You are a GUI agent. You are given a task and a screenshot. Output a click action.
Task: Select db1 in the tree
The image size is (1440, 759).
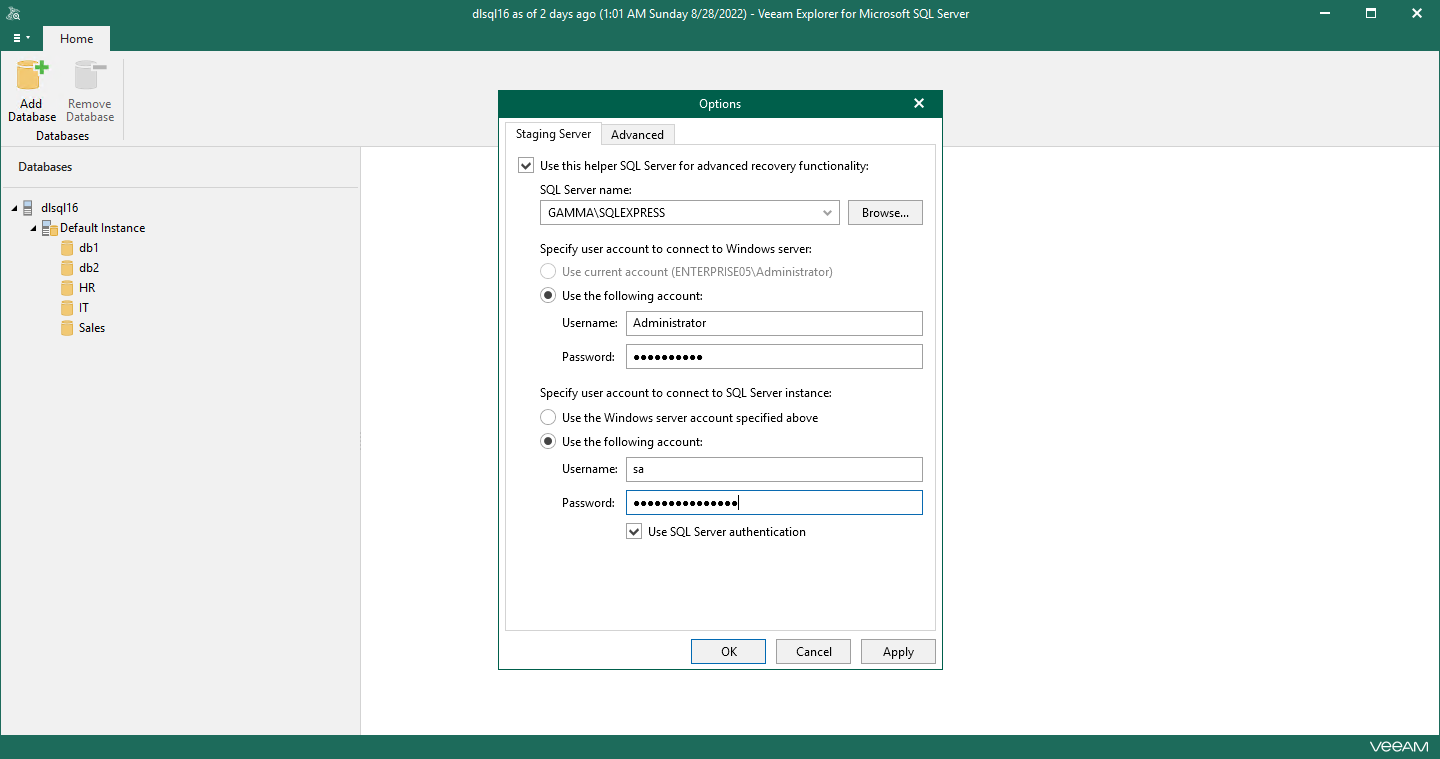[x=89, y=248]
